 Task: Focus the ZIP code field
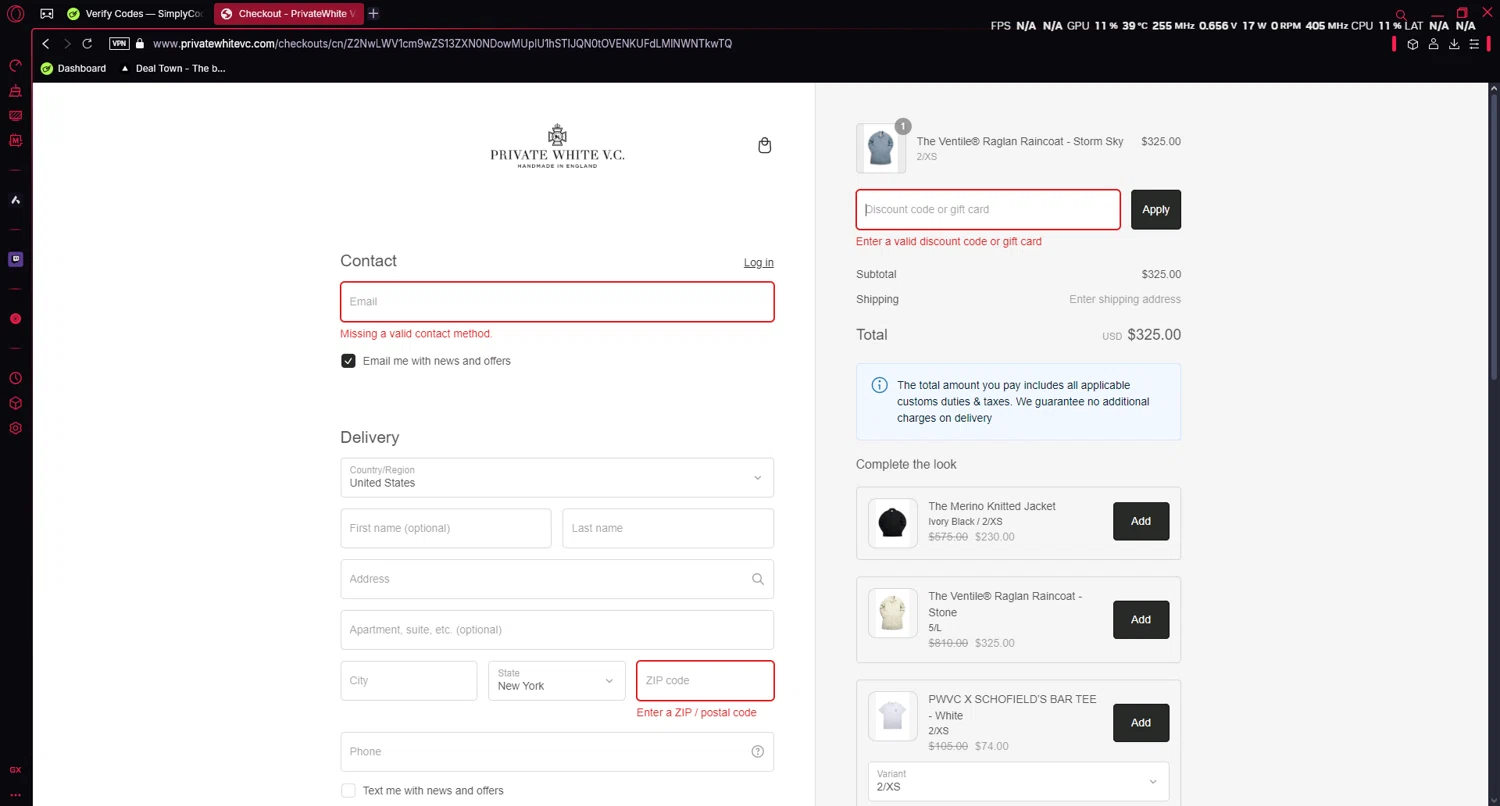(705, 681)
